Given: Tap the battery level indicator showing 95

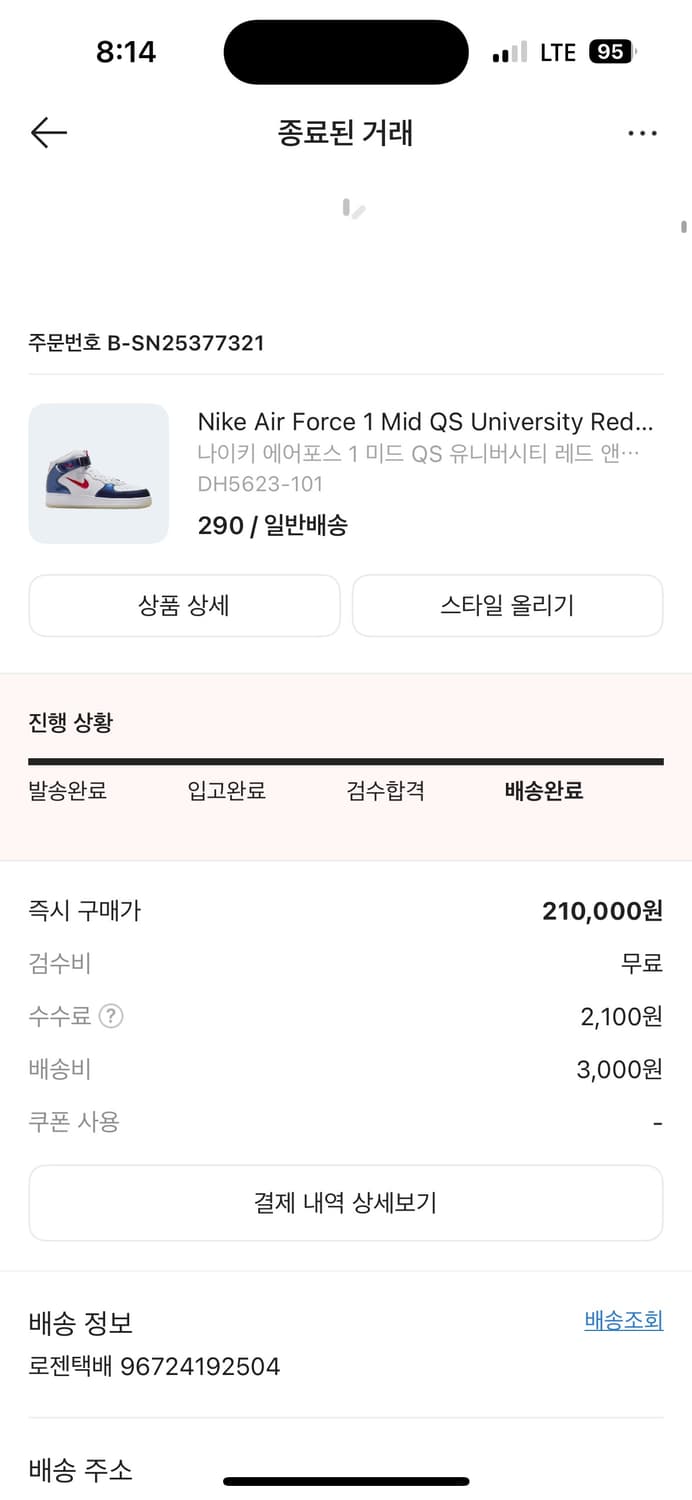Looking at the screenshot, I should click(x=611, y=52).
